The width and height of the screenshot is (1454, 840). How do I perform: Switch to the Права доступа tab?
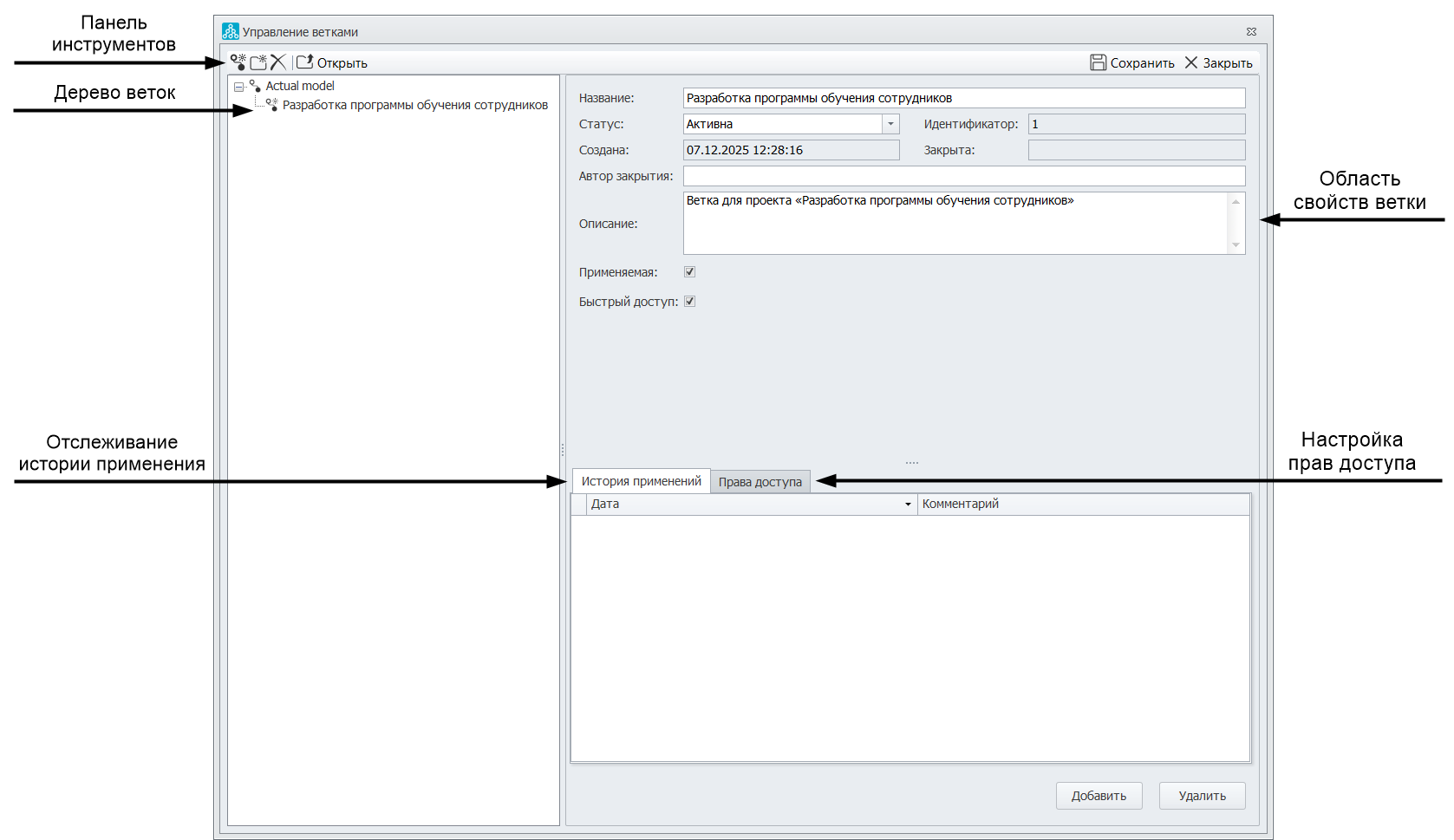(760, 482)
